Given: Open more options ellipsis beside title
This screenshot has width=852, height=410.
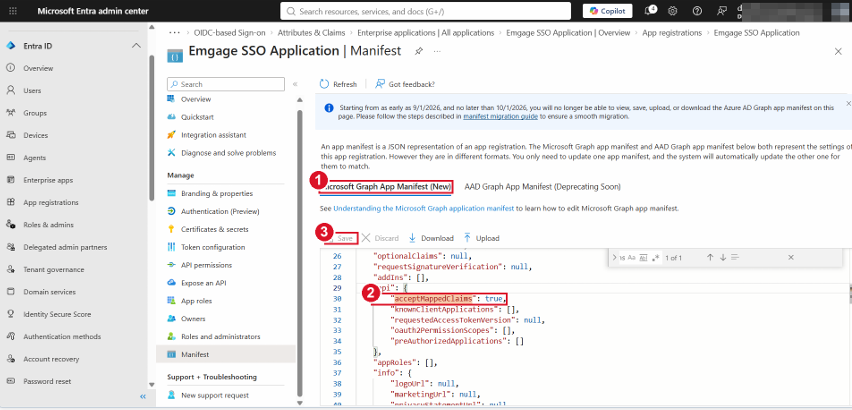Looking at the screenshot, I should point(437,51).
